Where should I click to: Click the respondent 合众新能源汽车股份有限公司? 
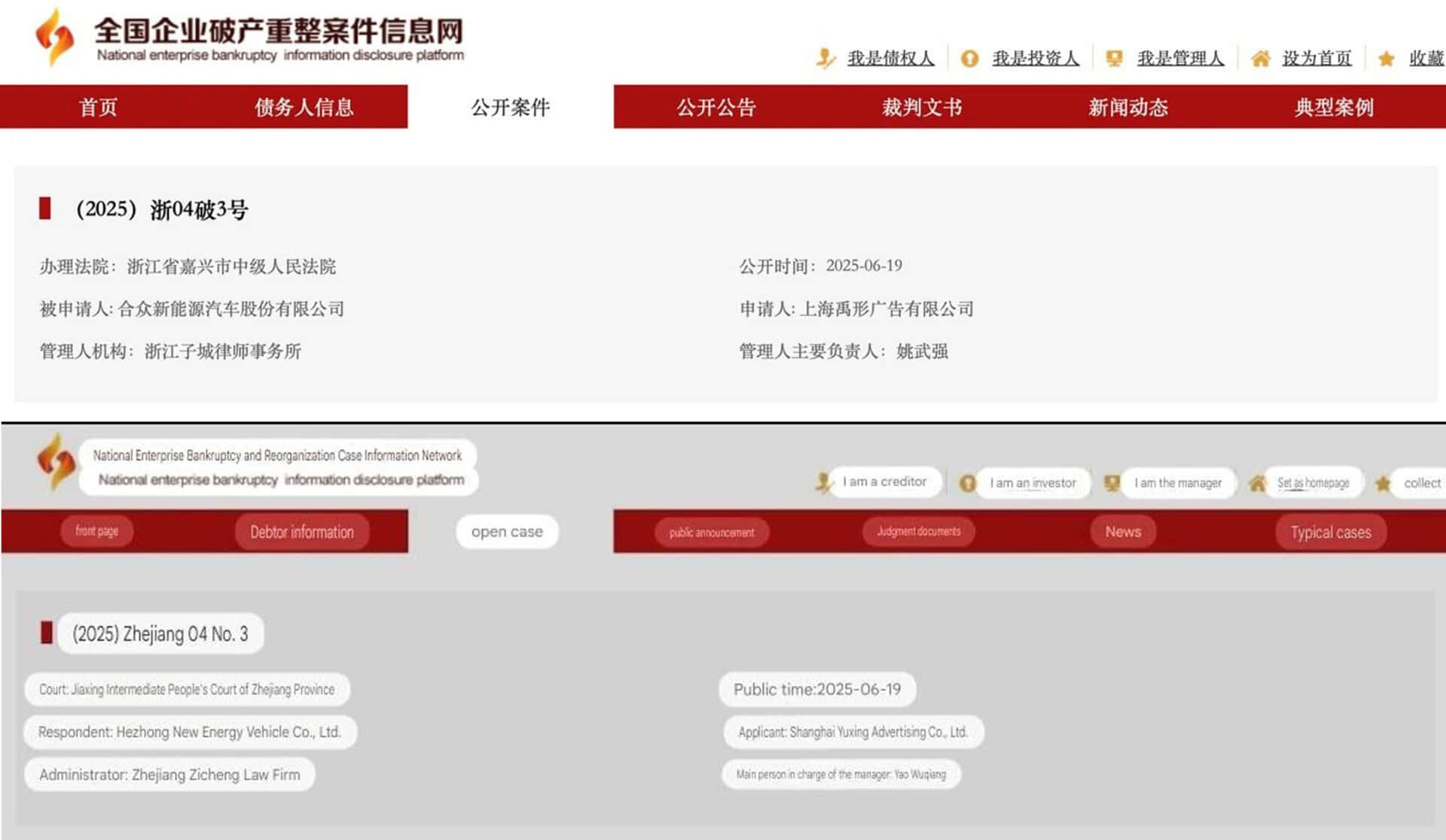231,309
